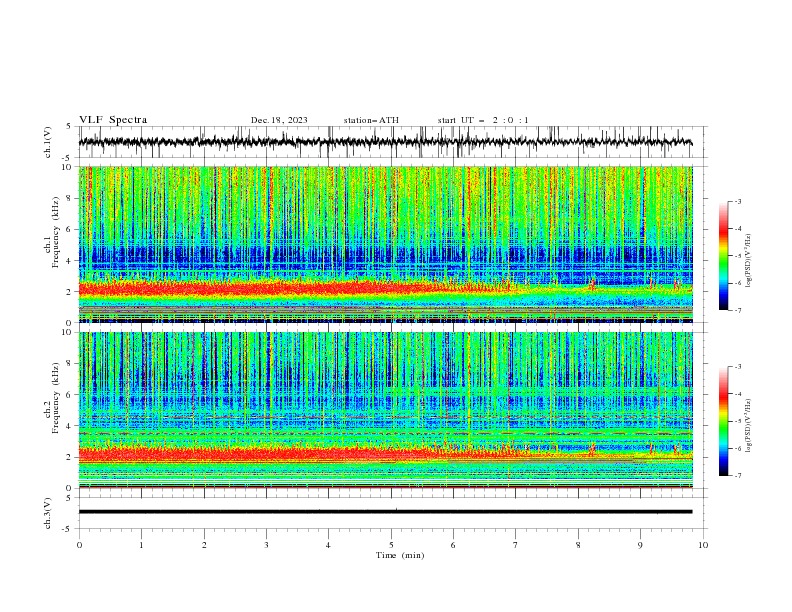The height and width of the screenshot is (612, 792).
Task: Click time axis tick label "1"
Action: tap(141, 545)
